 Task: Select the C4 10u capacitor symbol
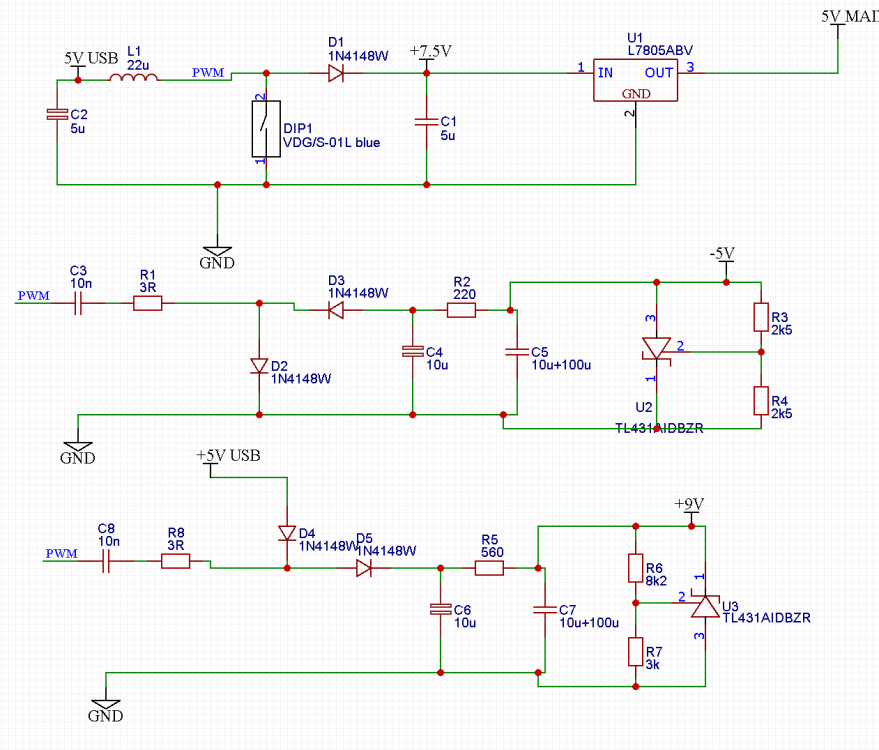click(413, 352)
